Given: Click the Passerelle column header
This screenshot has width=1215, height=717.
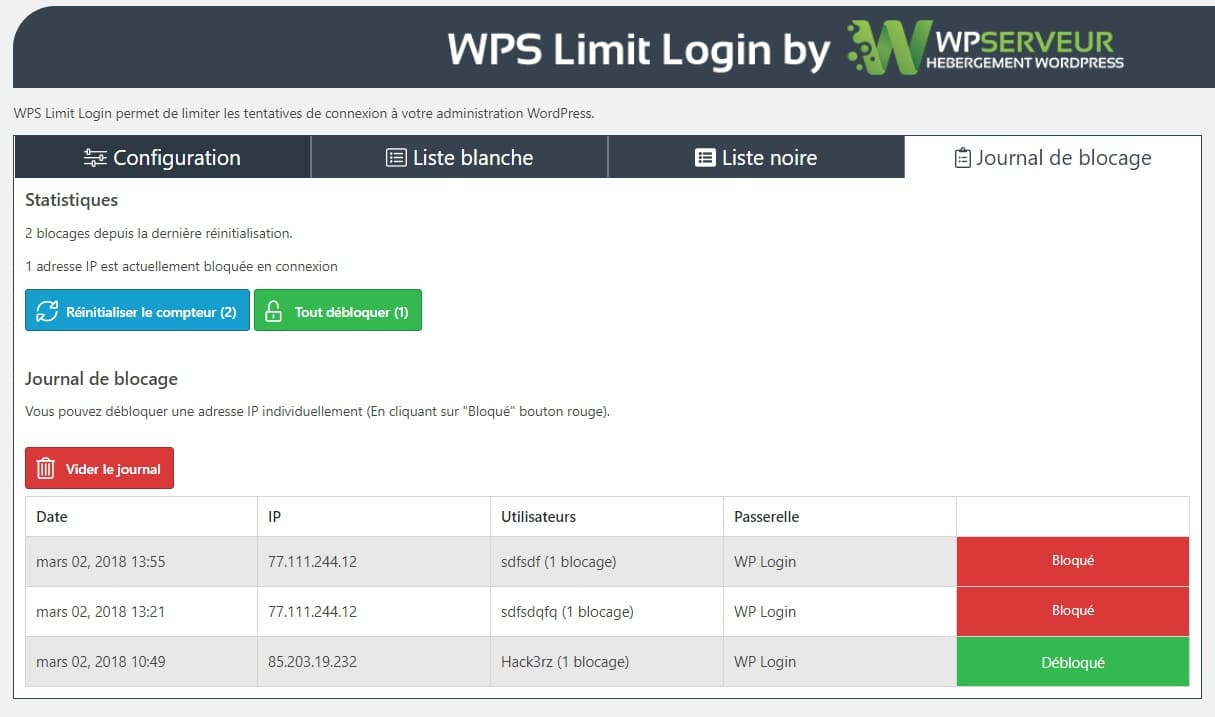Looking at the screenshot, I should tap(766, 516).
